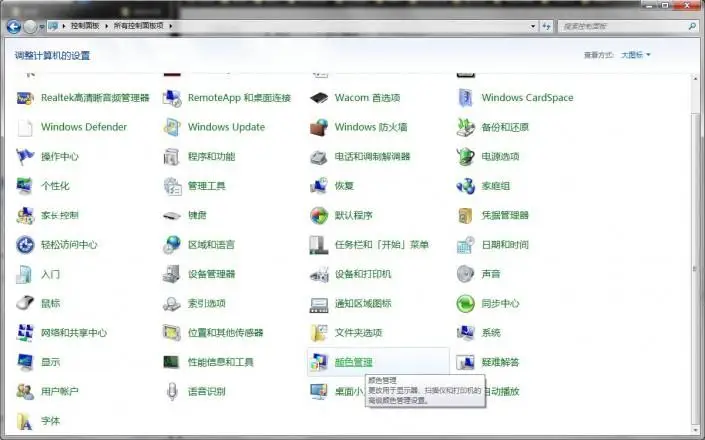Viewport: 705px width, 440px height.
Task: Open the 程序和功能 icon
Action: click(x=172, y=156)
